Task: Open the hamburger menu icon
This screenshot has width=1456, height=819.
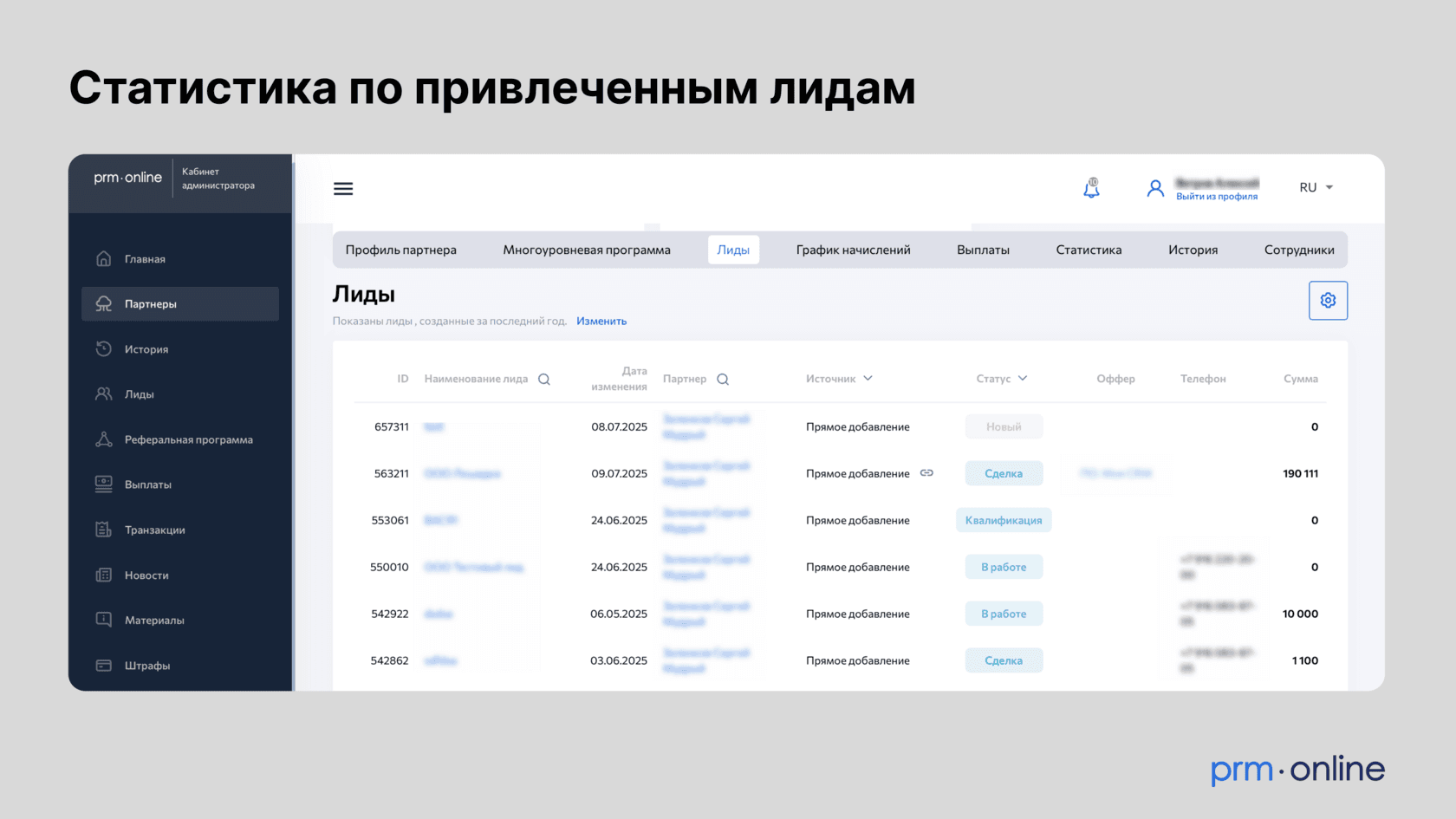Action: click(343, 189)
